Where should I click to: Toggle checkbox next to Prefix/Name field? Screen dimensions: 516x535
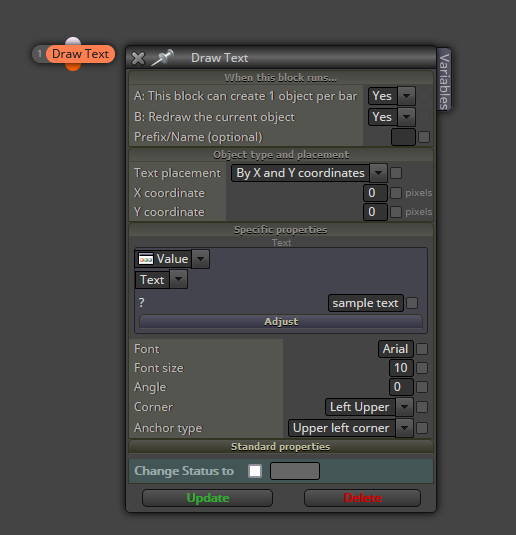(x=424, y=137)
